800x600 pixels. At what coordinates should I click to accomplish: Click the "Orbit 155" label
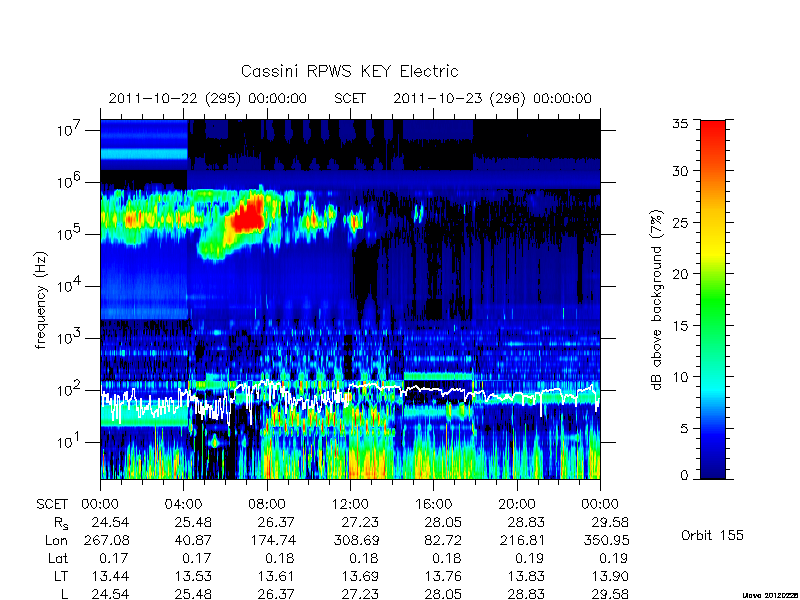[712, 535]
